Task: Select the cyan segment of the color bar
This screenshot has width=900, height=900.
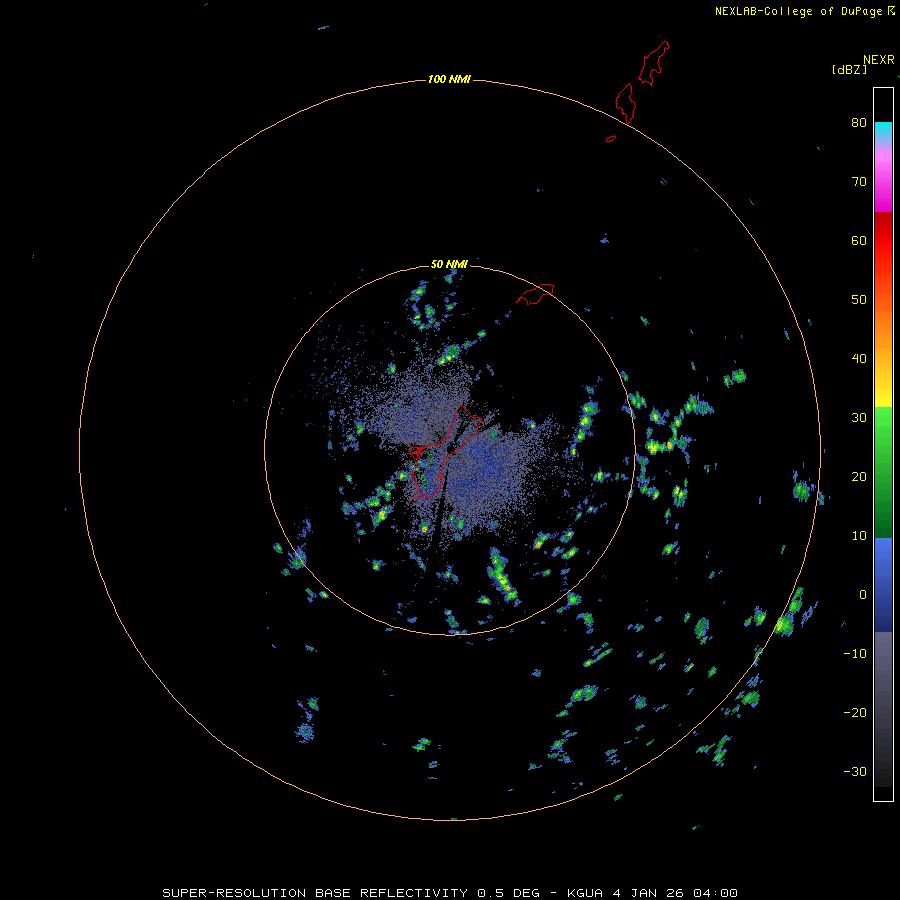Action: click(883, 129)
